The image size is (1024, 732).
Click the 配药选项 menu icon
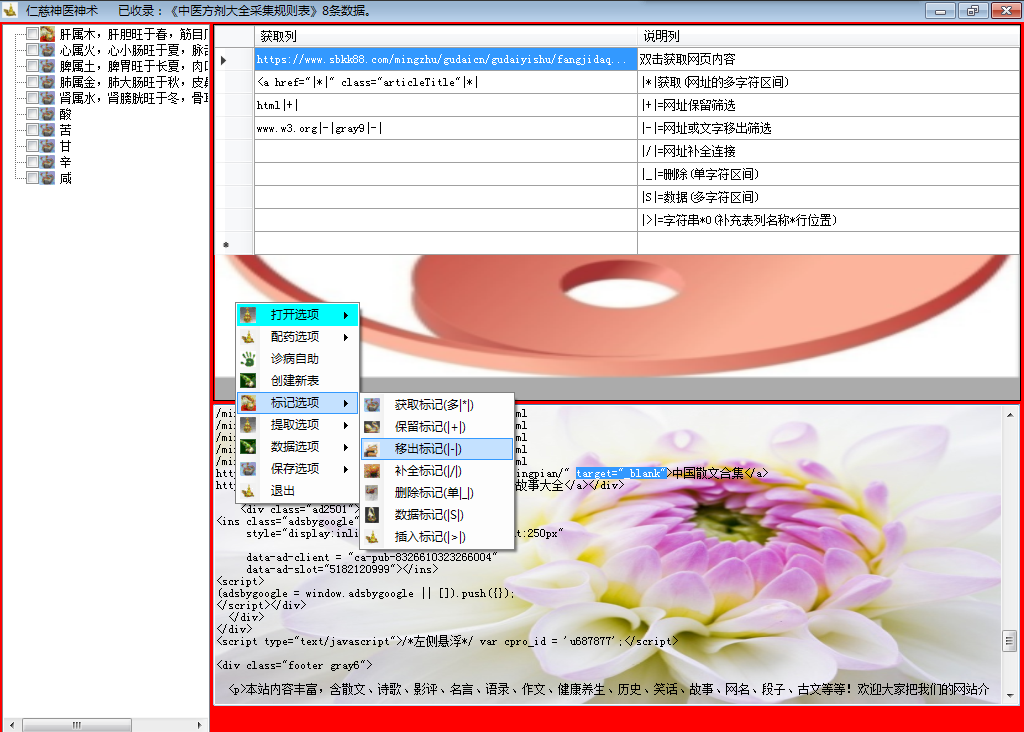(248, 337)
